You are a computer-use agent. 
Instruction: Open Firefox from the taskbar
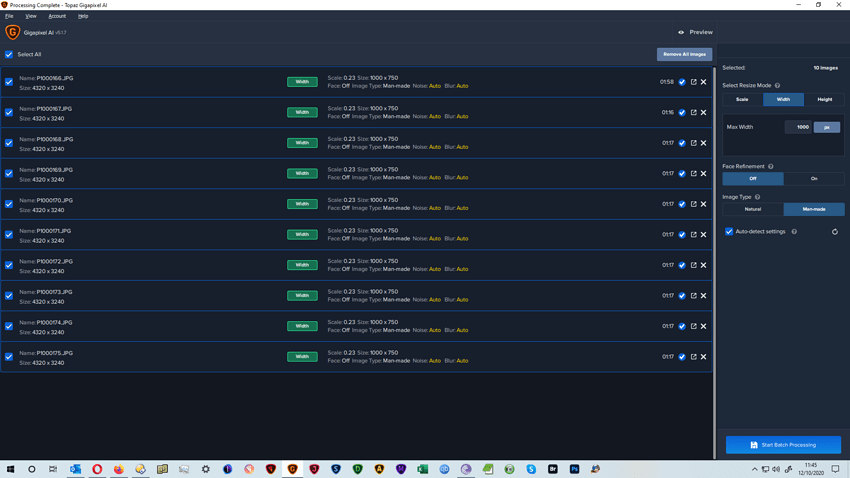point(119,469)
